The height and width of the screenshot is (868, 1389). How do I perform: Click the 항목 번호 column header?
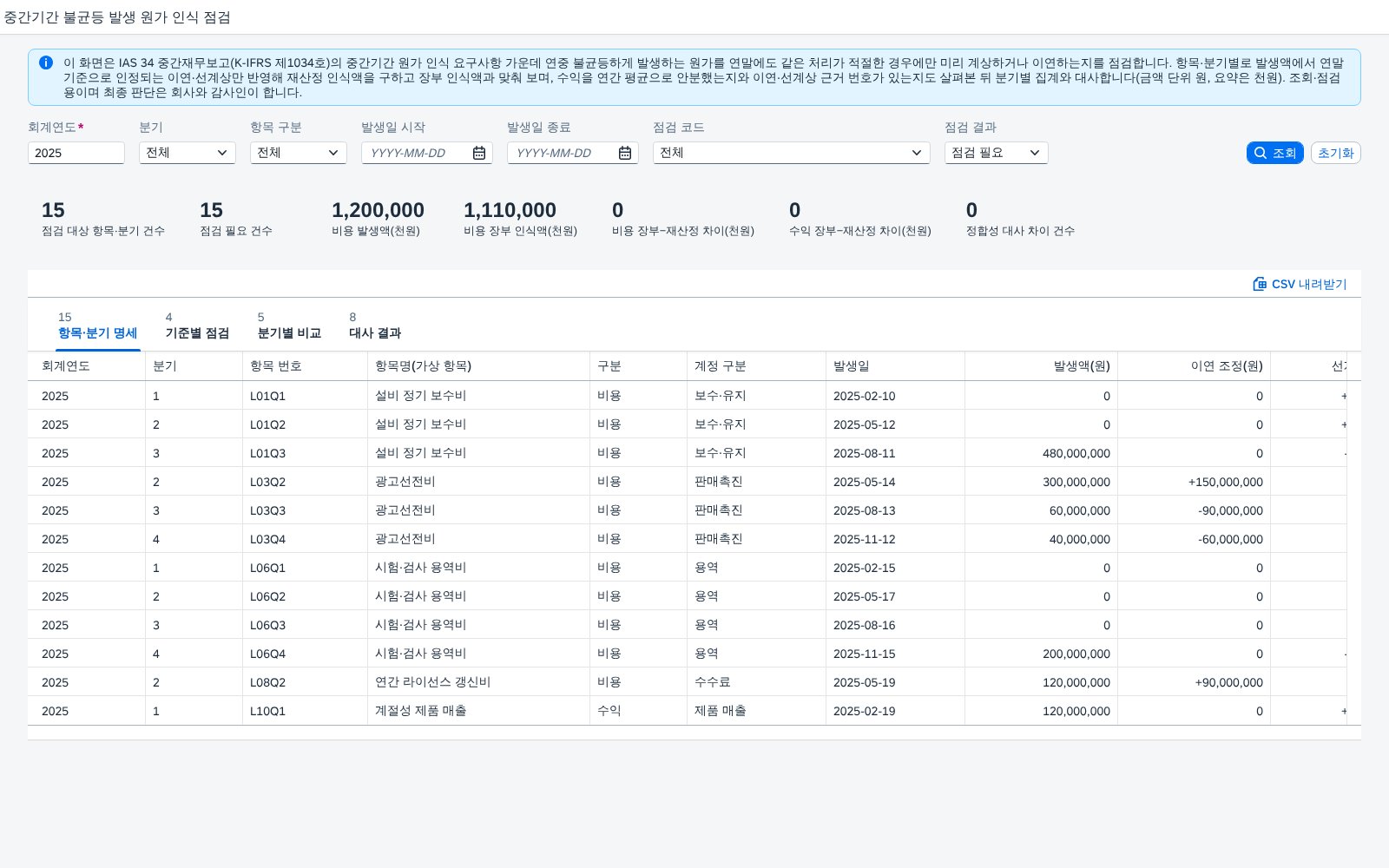coord(306,366)
